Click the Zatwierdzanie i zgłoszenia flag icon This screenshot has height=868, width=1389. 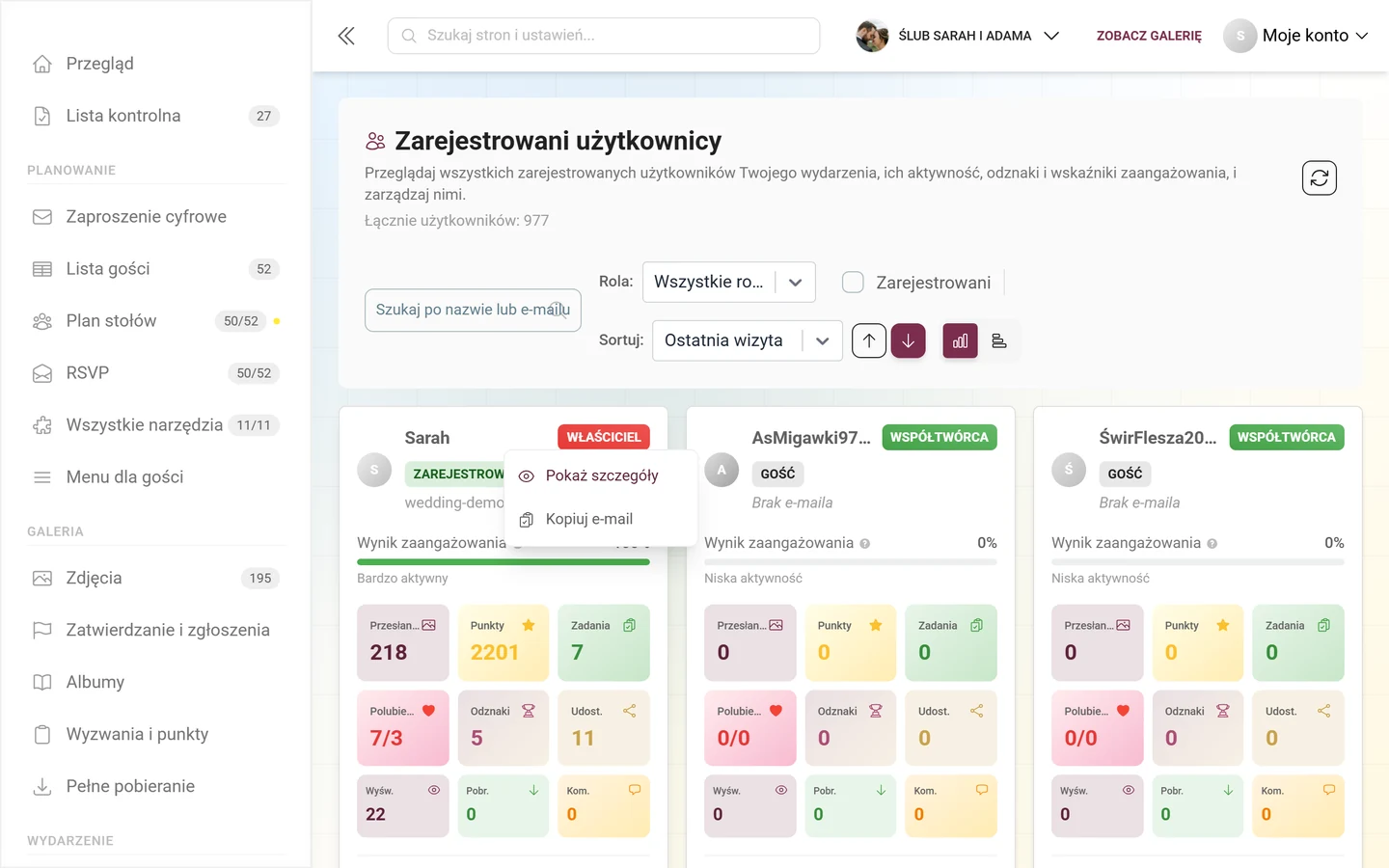pos(42,631)
